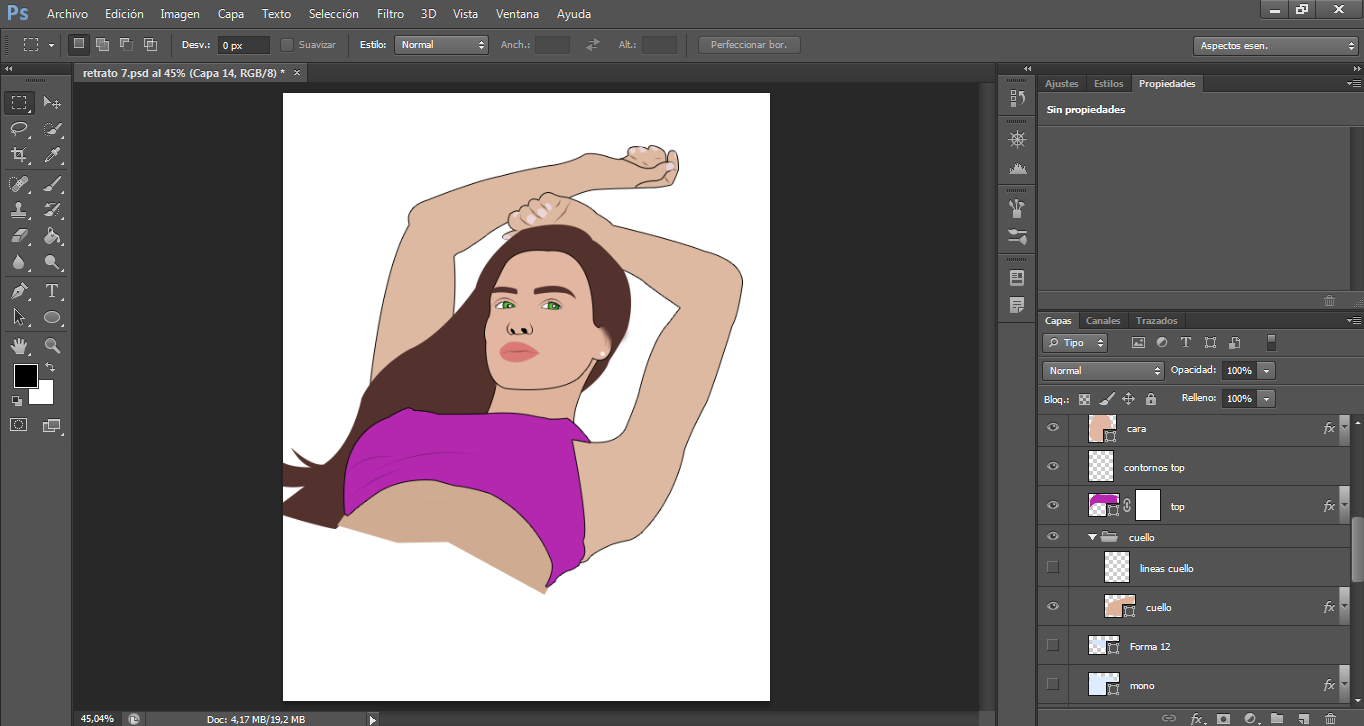Open the Estilo dropdown in options bar
1364x726 pixels.
pos(441,45)
